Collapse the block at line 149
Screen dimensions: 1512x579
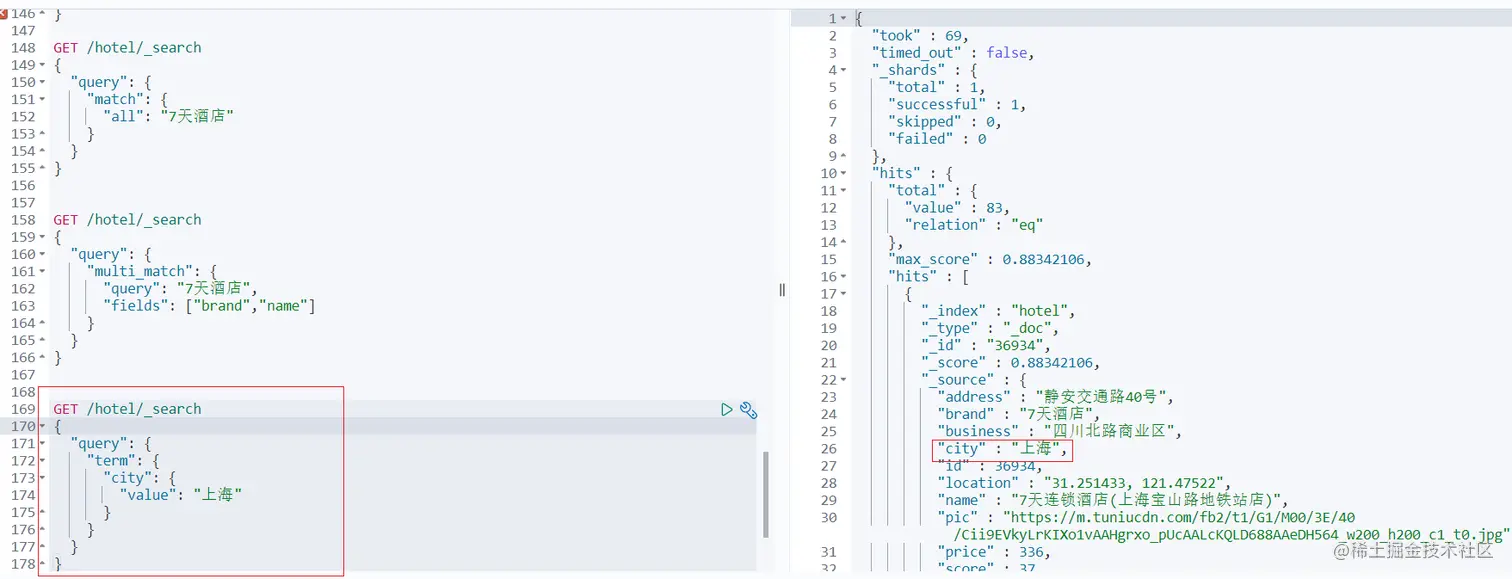point(42,65)
